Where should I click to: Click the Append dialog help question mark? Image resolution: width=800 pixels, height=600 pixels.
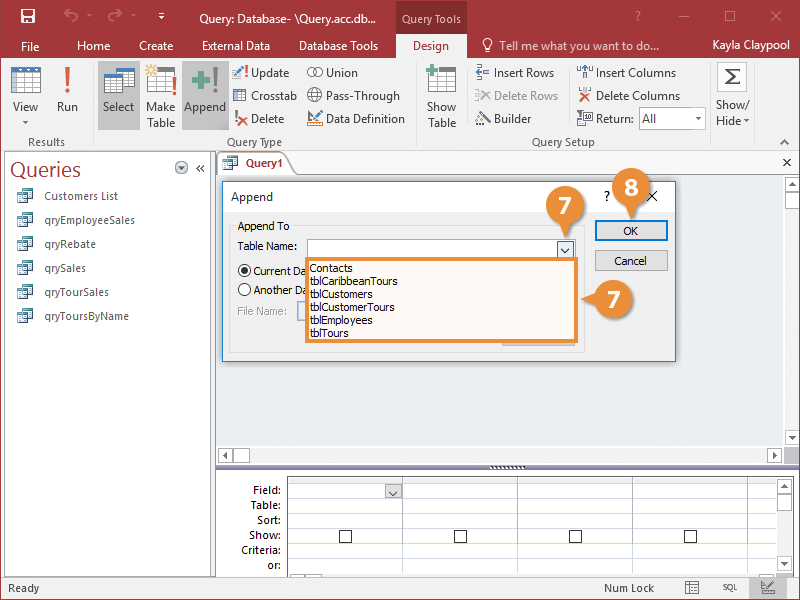click(606, 196)
